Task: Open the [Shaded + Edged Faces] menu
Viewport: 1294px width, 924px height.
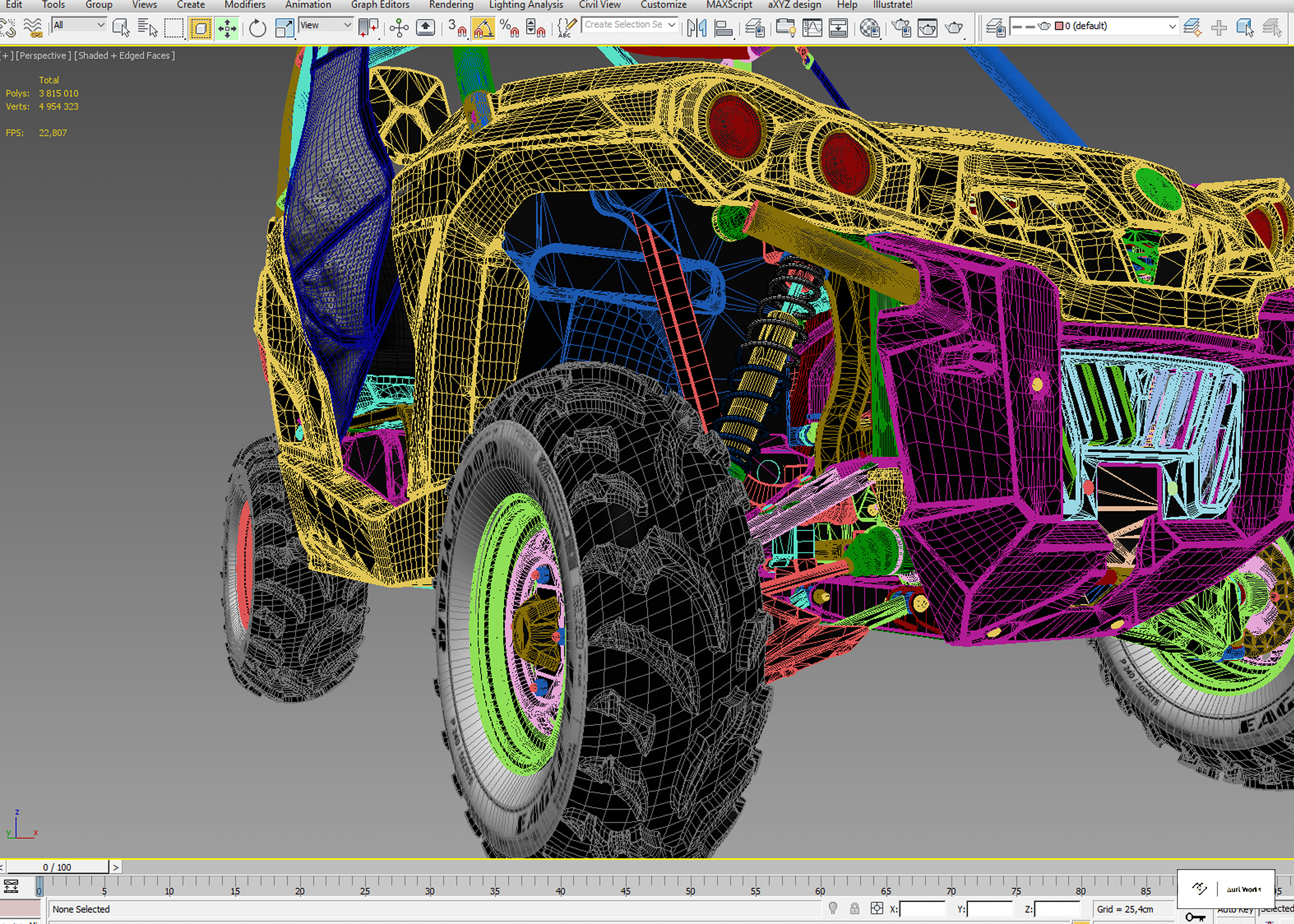Action: 124,55
